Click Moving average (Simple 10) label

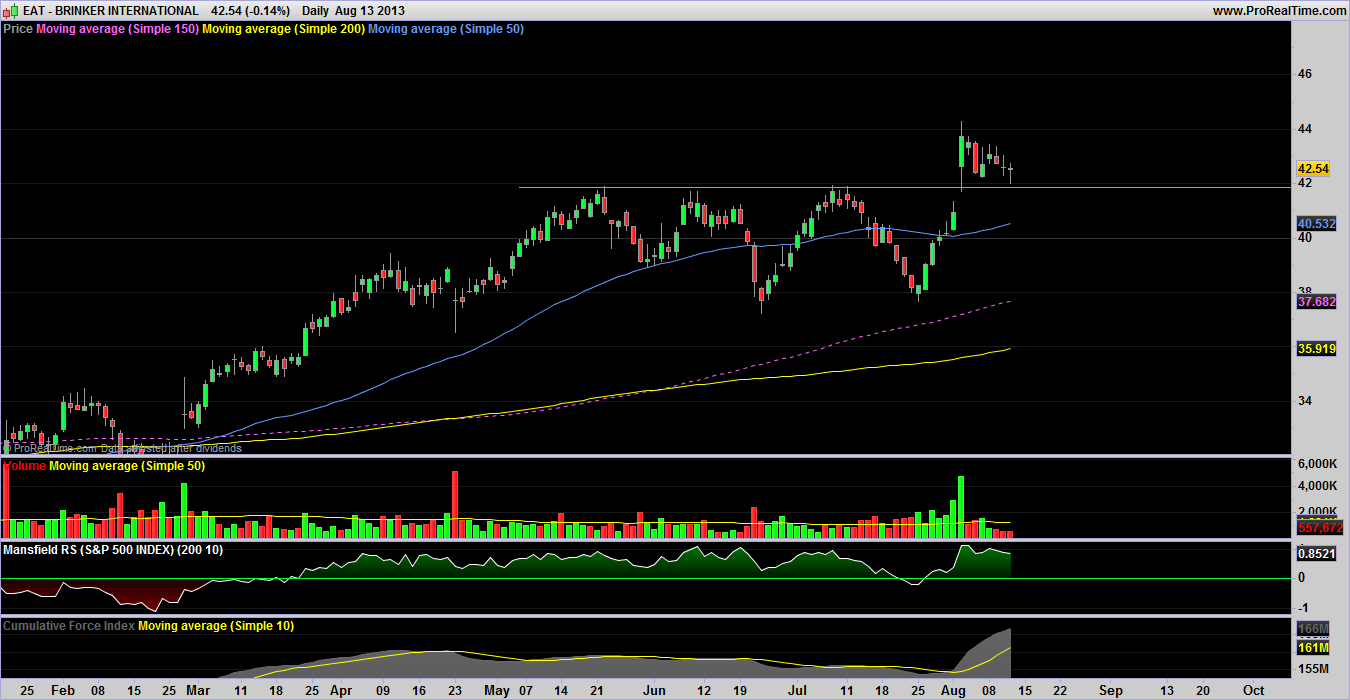pyautogui.click(x=216, y=625)
